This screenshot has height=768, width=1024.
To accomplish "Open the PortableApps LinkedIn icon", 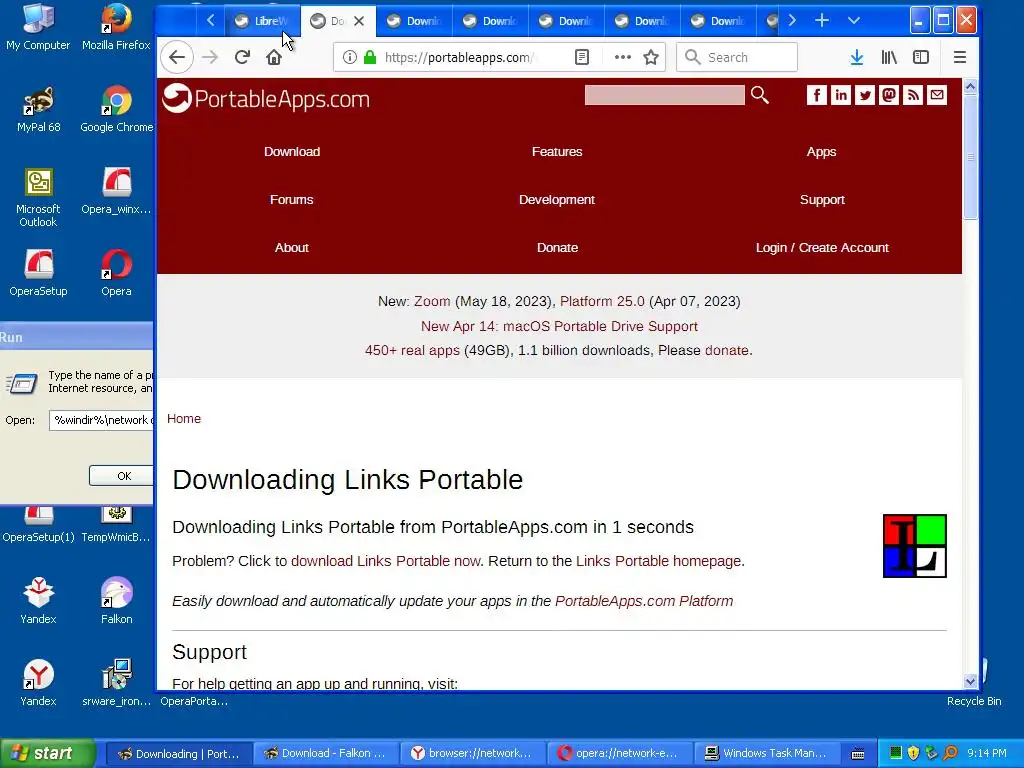I will point(840,95).
